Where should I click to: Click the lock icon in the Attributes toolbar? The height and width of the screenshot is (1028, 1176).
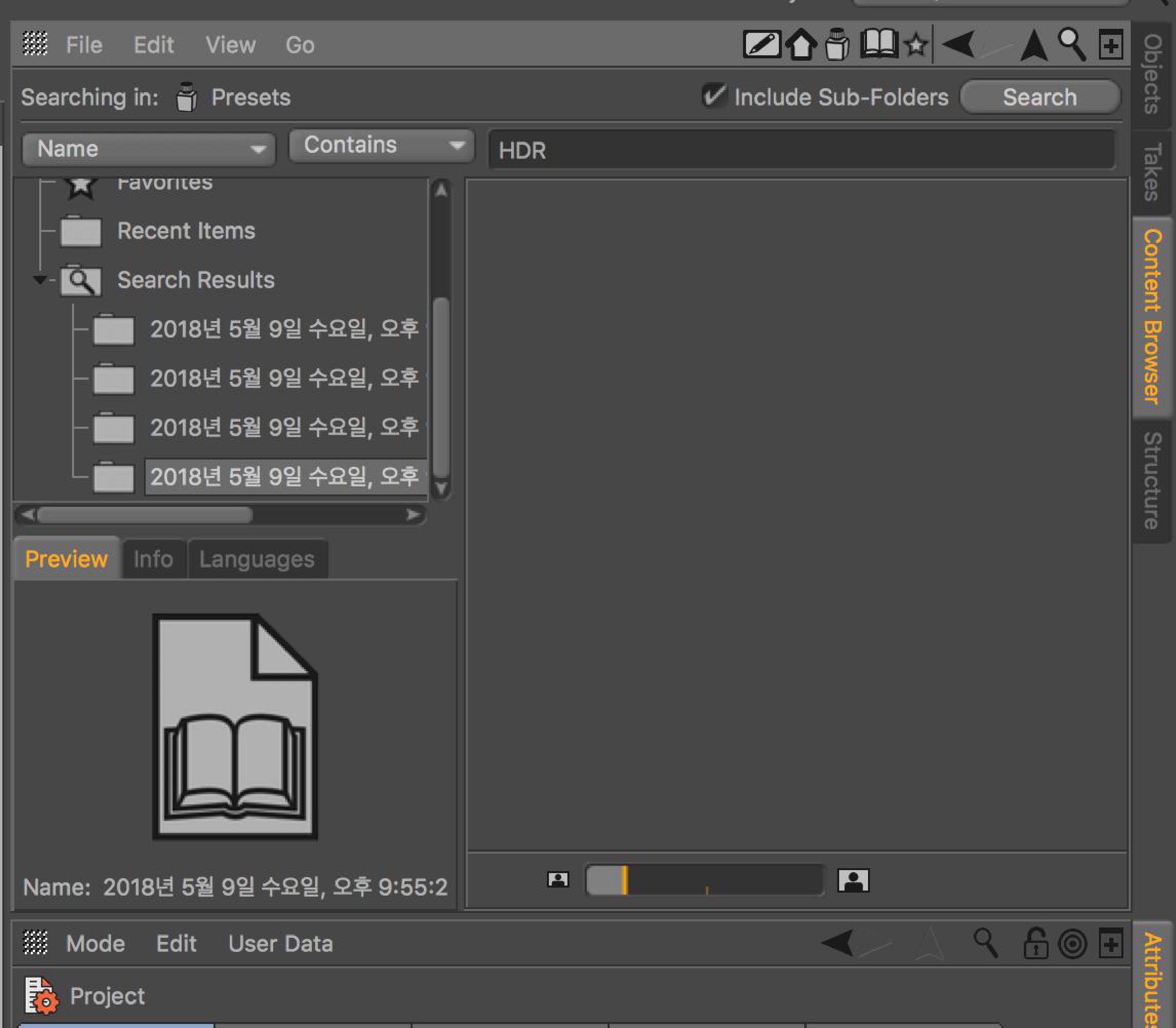tap(1036, 943)
